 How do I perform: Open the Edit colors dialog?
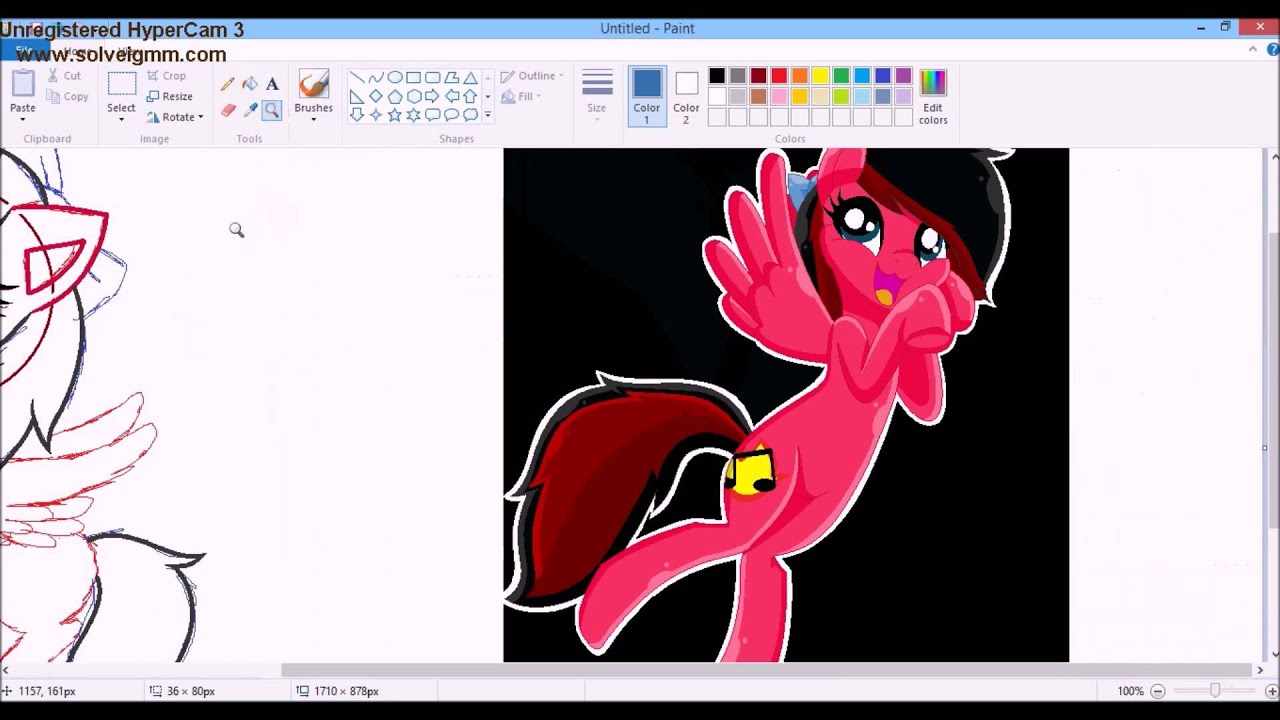933,96
